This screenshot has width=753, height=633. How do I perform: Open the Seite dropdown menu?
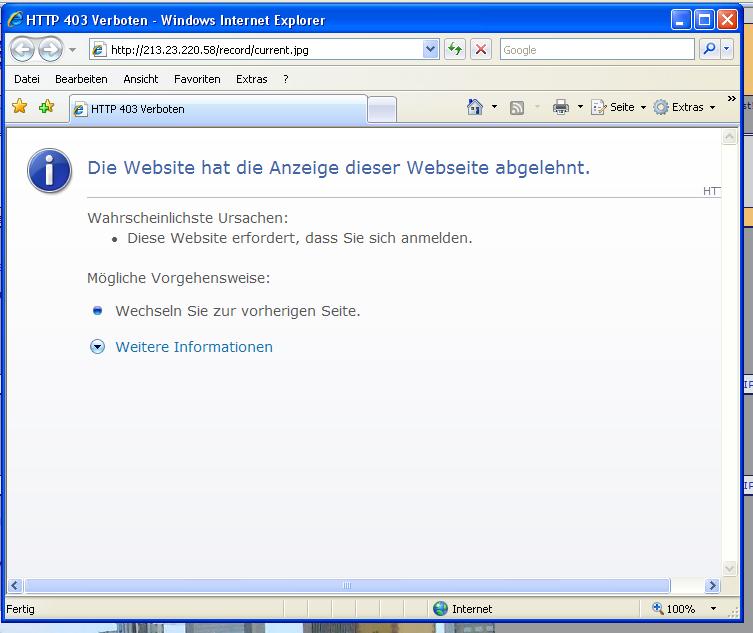pyautogui.click(x=620, y=107)
